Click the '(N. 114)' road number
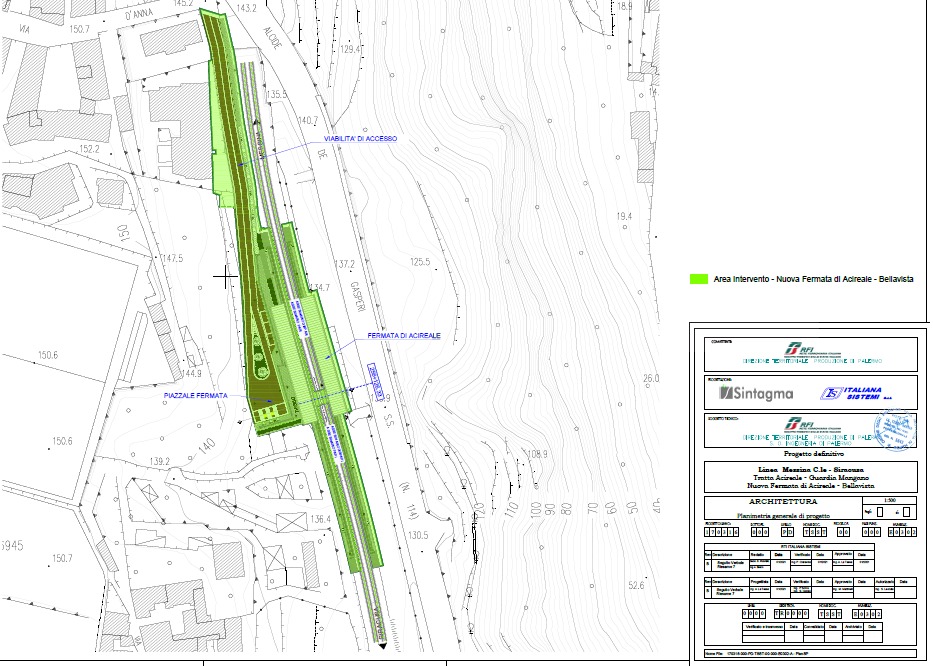The width and height of the screenshot is (933, 666). click(409, 501)
